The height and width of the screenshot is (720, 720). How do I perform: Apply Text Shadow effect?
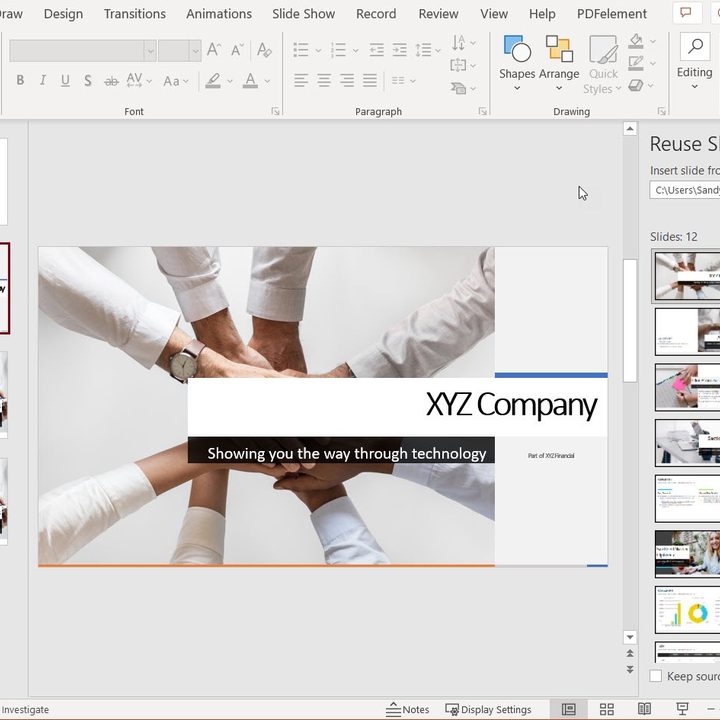88,80
